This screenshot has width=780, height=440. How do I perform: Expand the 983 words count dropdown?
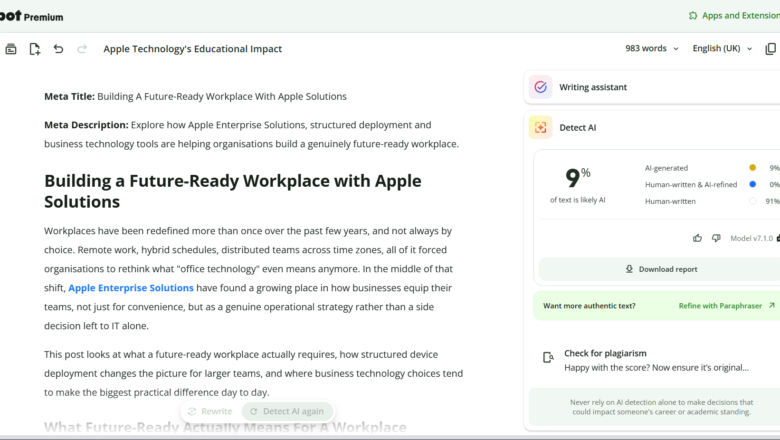[652, 49]
